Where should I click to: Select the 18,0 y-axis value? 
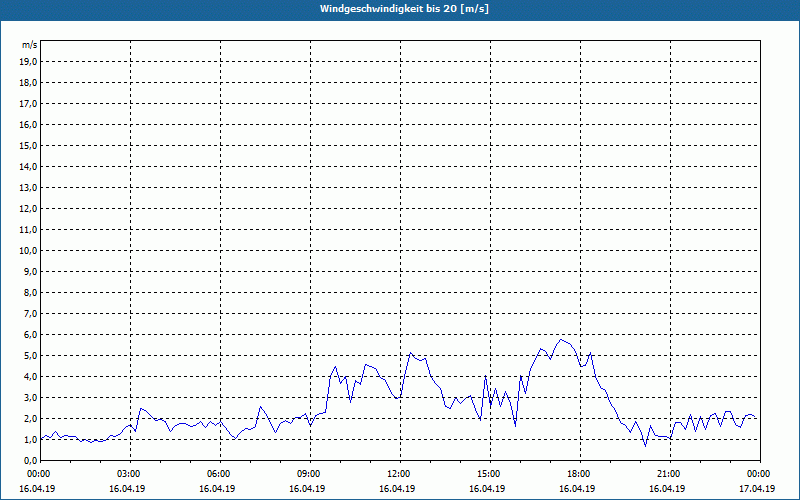[29, 83]
